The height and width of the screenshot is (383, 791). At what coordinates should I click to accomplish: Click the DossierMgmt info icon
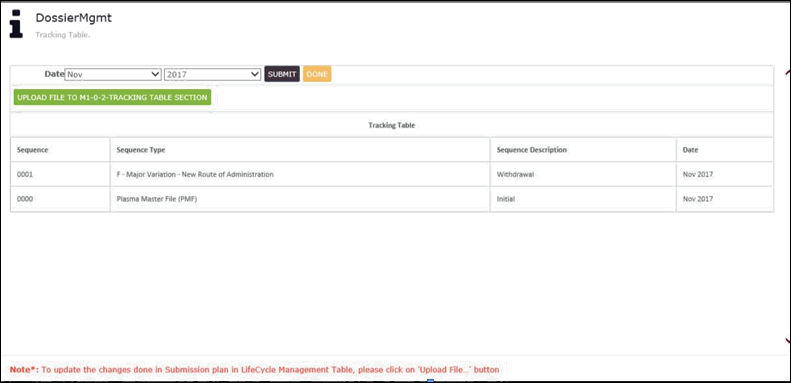point(16,24)
